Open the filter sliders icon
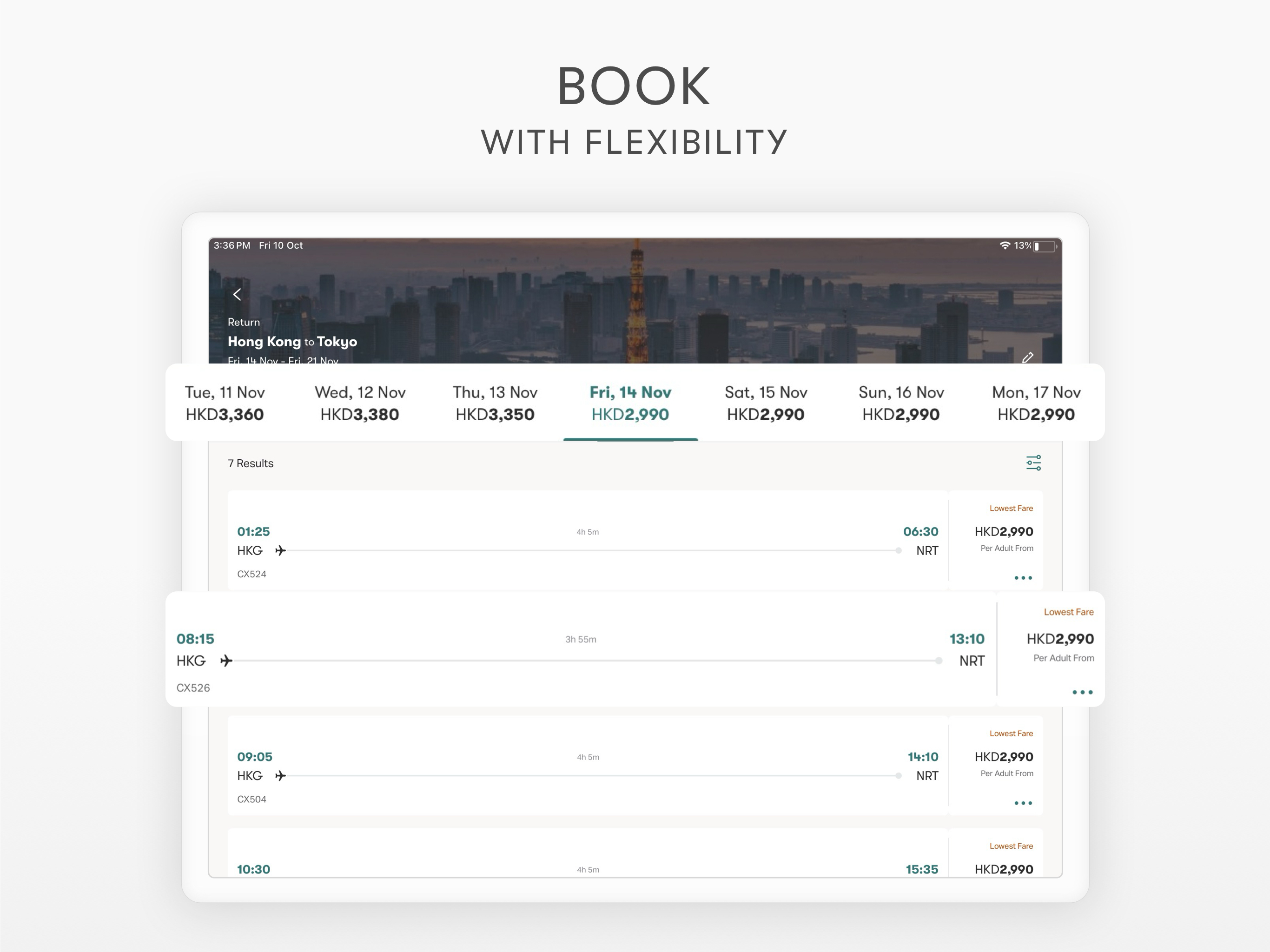1270x952 pixels. (x=1033, y=463)
